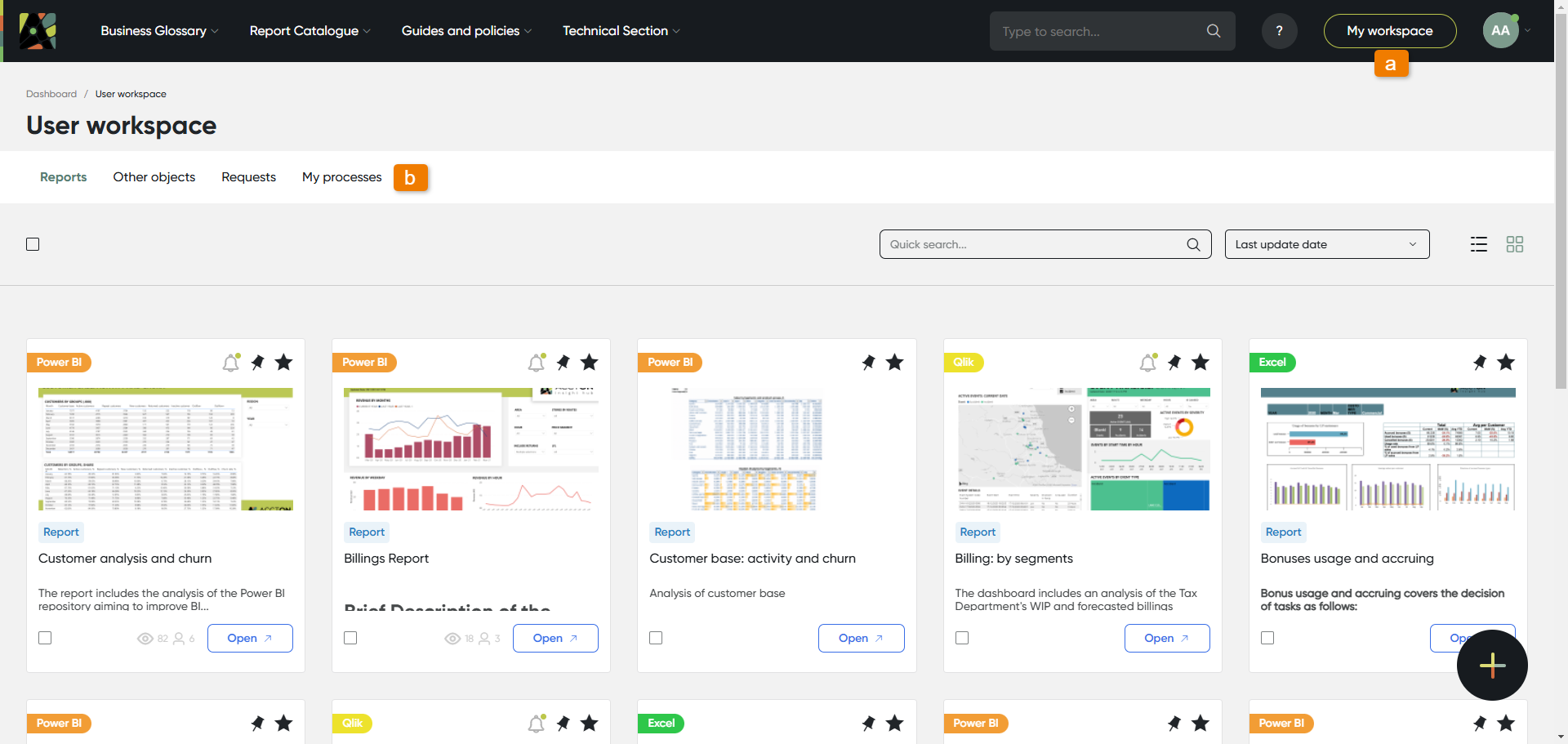The width and height of the screenshot is (1568, 744).
Task: Click the Quick search input field
Action: (1033, 244)
